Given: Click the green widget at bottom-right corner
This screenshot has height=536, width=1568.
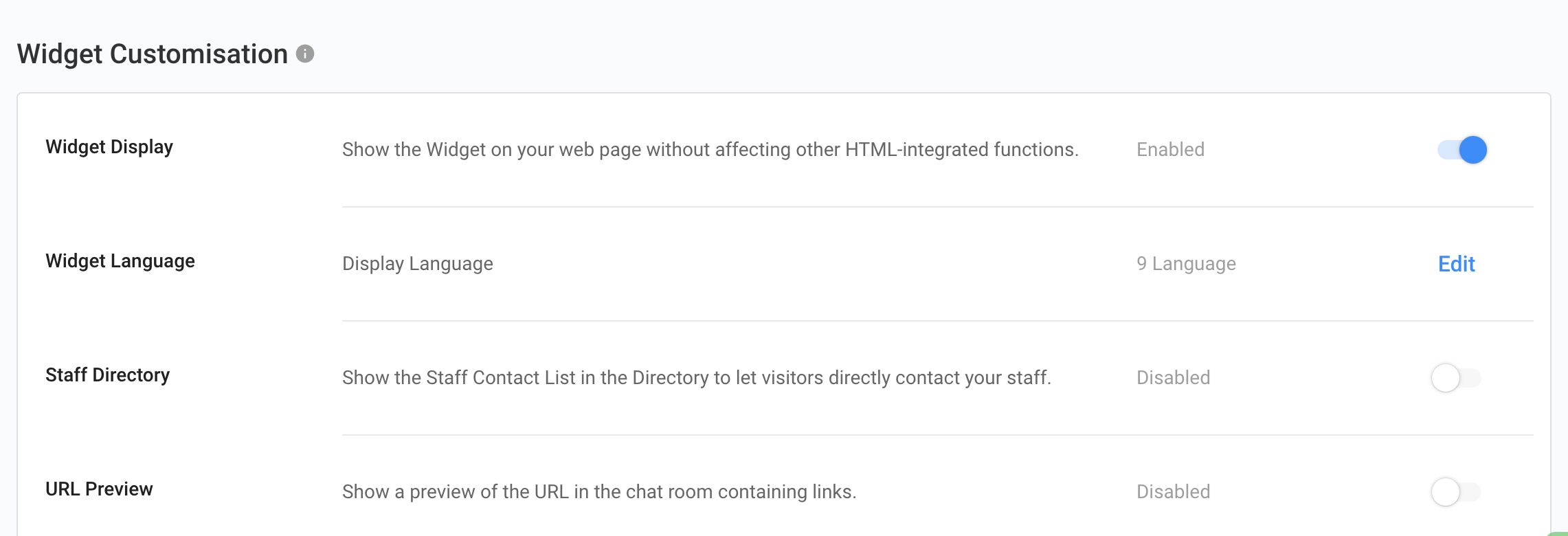Looking at the screenshot, I should 1560,533.
